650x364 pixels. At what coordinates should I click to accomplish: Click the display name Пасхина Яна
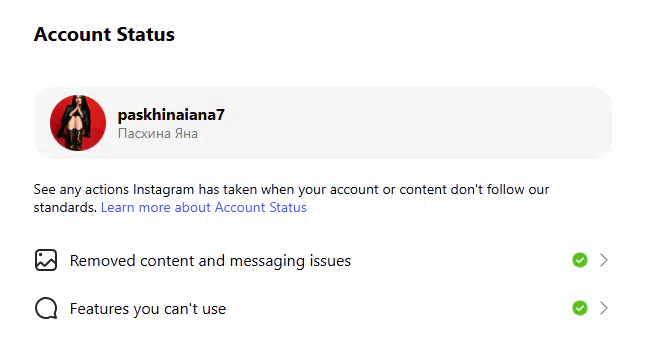tap(158, 134)
